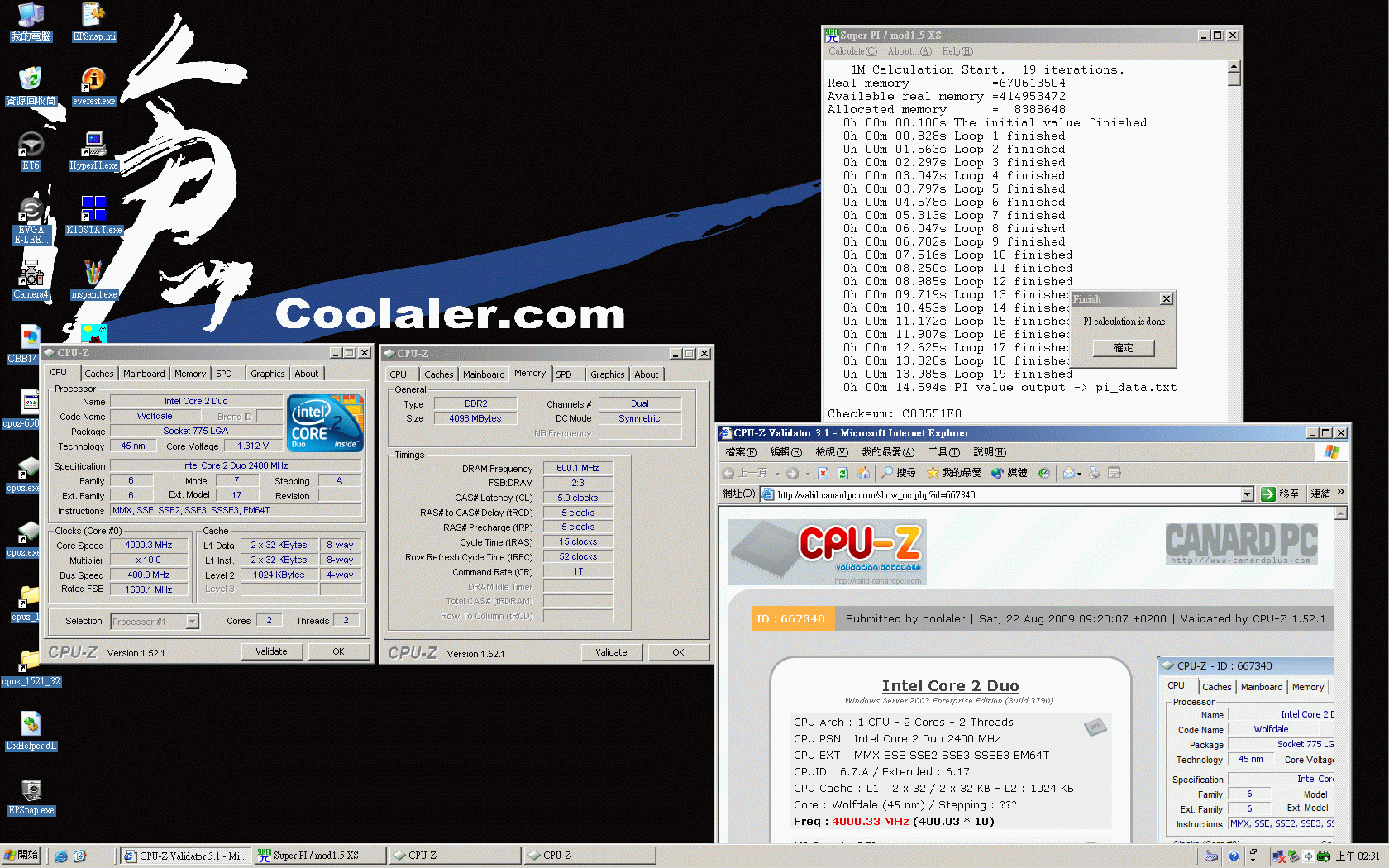Open the EVGA E-LEET desktop icon
The width and height of the screenshot is (1389, 868).
pos(31,220)
